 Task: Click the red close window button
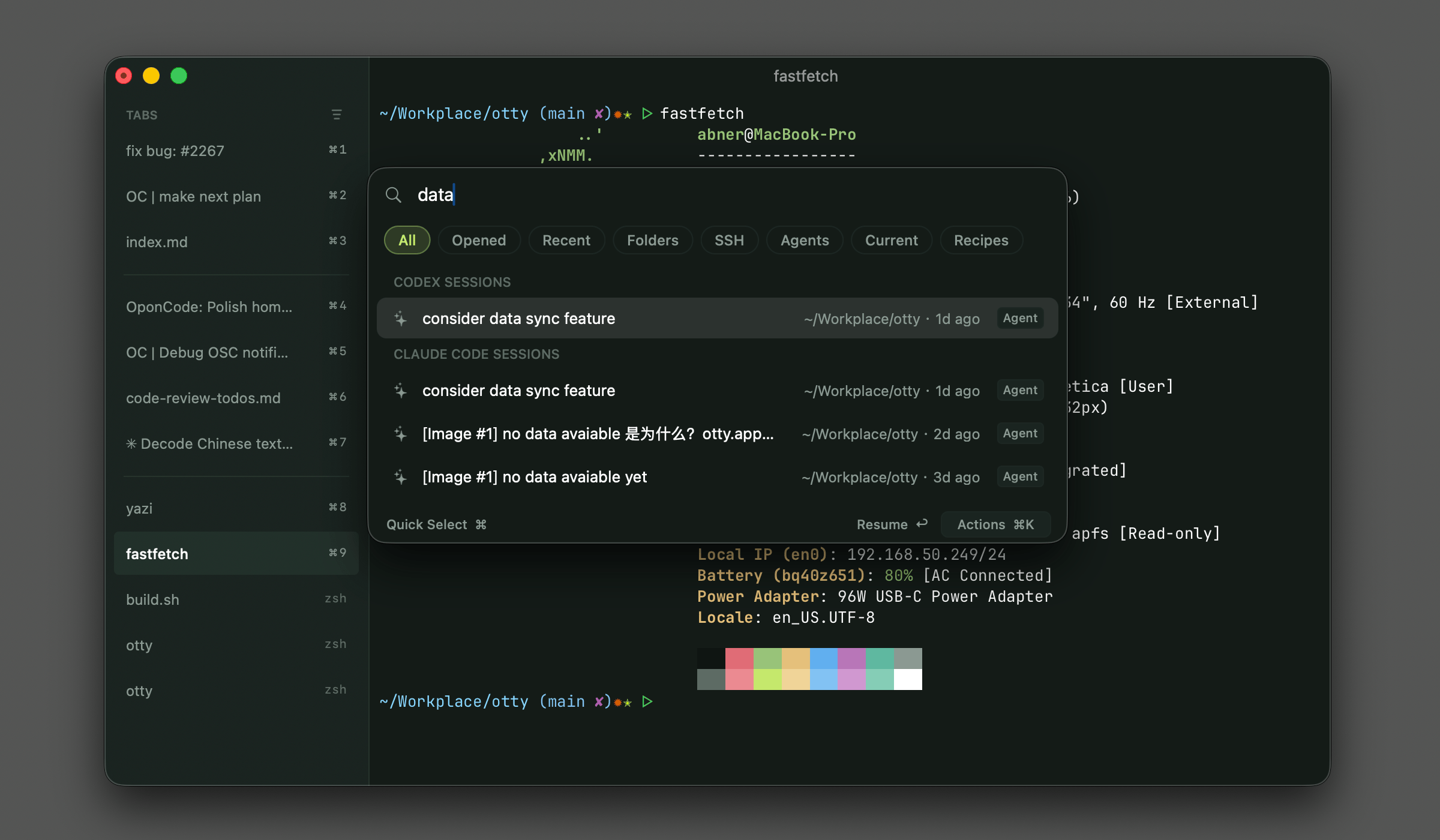(124, 76)
